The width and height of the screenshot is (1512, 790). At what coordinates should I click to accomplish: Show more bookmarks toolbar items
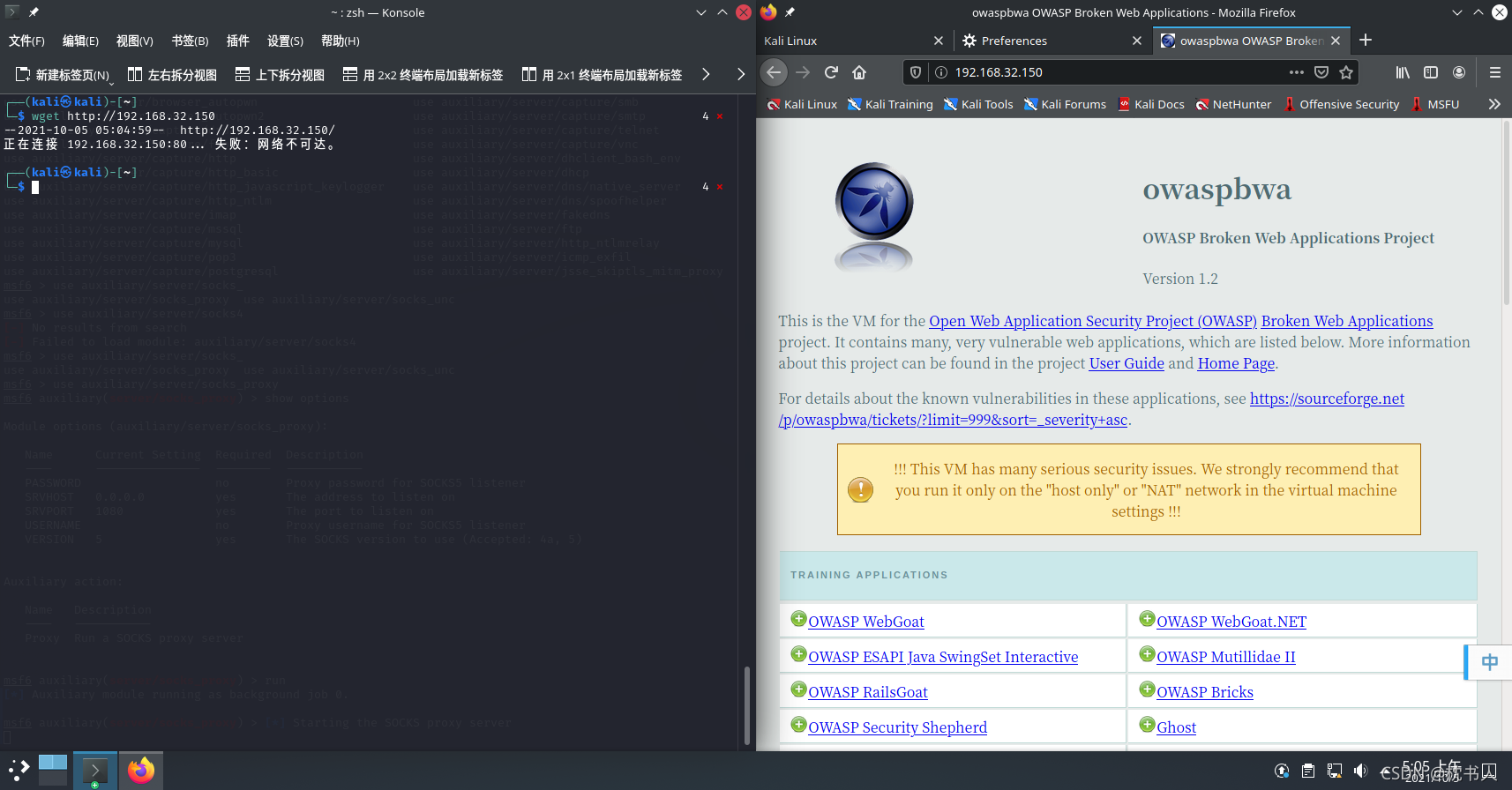point(1494,104)
